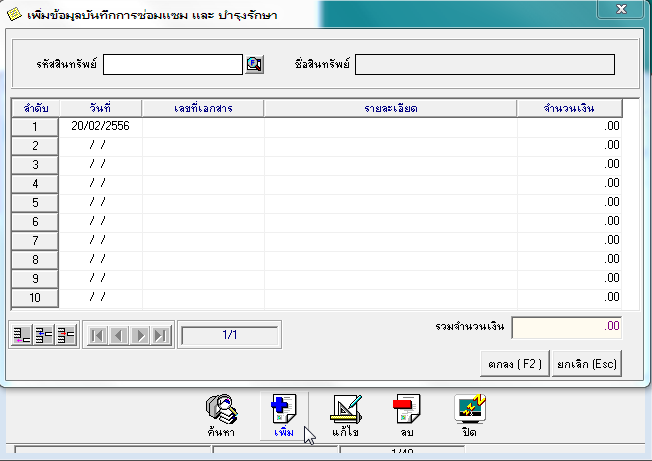This screenshot has height=461, width=652.
Task: Click the date cell 20/02/2556 in row 1
Action: point(101,127)
